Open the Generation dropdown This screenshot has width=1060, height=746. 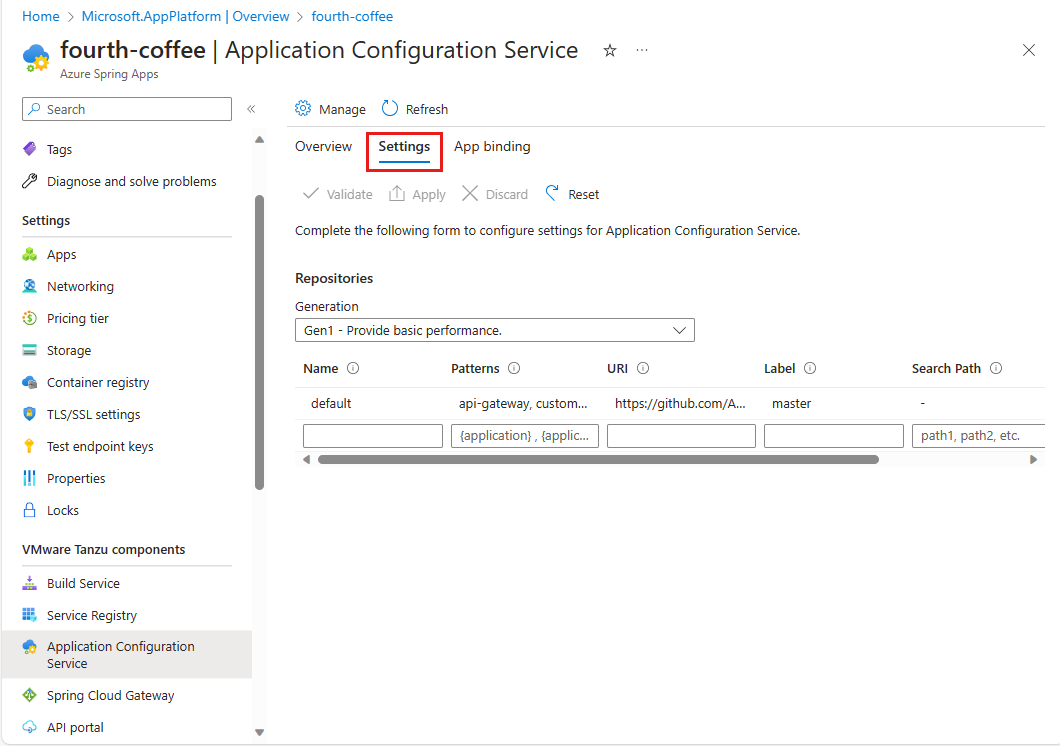[494, 330]
